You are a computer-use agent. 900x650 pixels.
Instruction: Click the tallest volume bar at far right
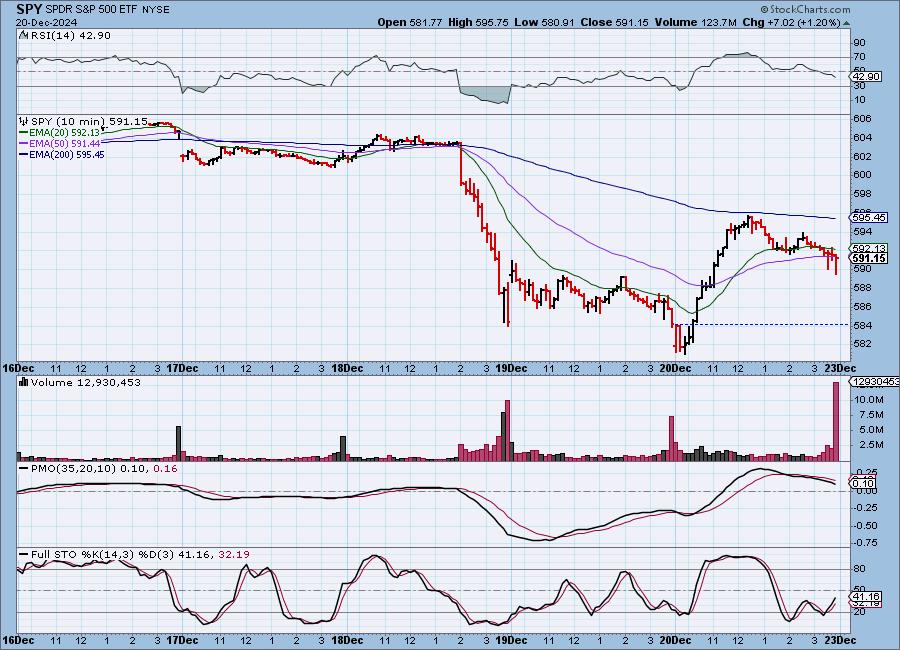pyautogui.click(x=836, y=421)
